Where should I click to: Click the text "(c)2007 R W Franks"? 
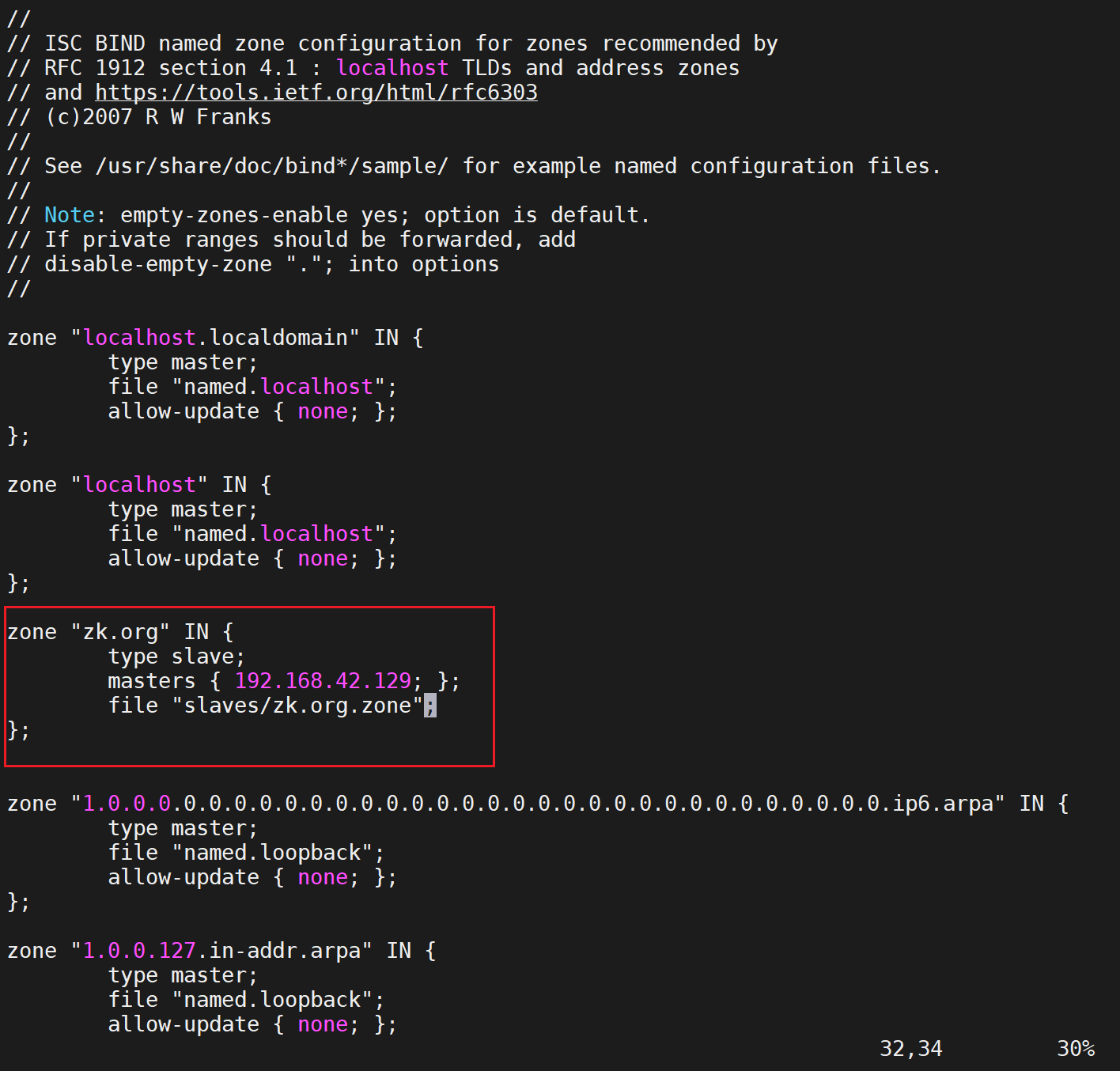click(x=158, y=117)
